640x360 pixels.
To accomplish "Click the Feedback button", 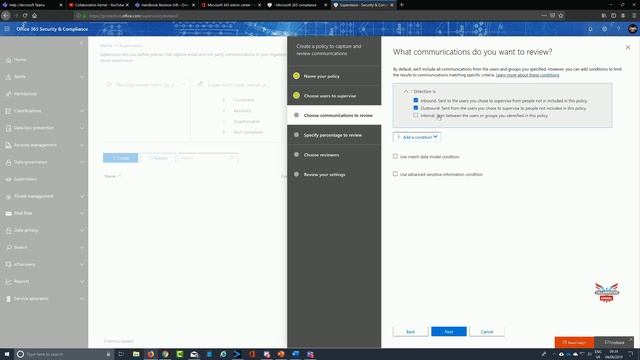I will pos(614,342).
